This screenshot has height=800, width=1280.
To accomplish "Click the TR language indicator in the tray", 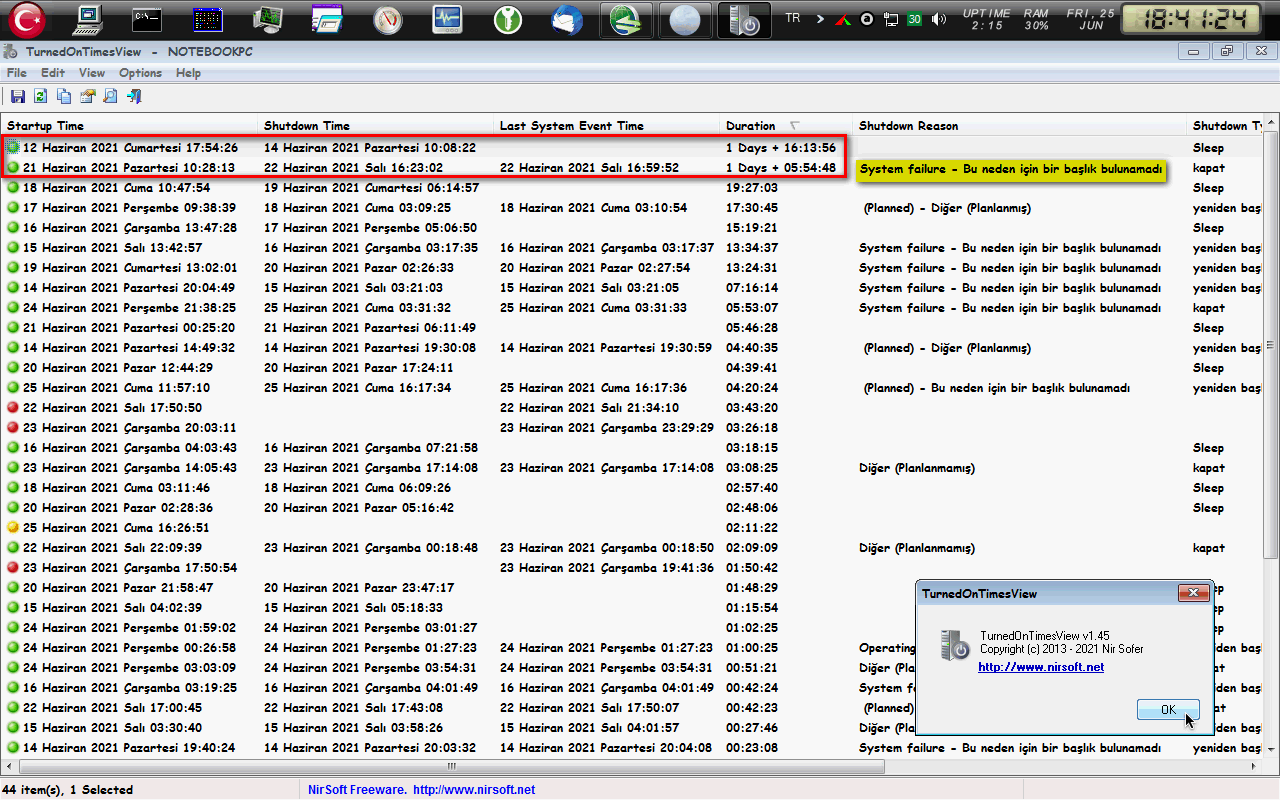I will coord(793,18).
